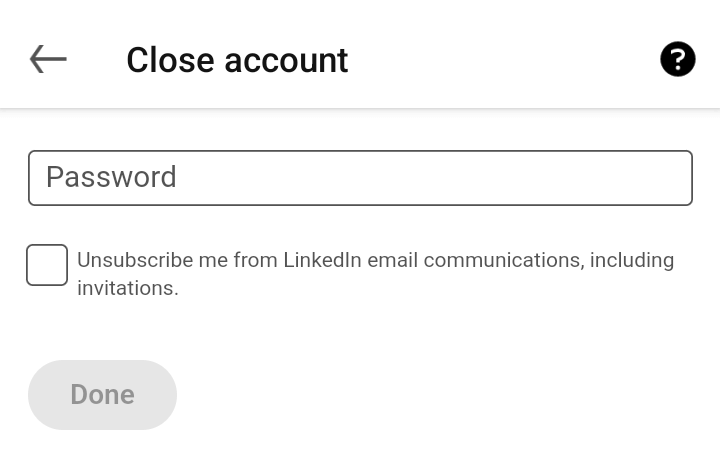Select the Password placeholder text
Image resolution: width=720 pixels, height=474 pixels.
point(111,177)
